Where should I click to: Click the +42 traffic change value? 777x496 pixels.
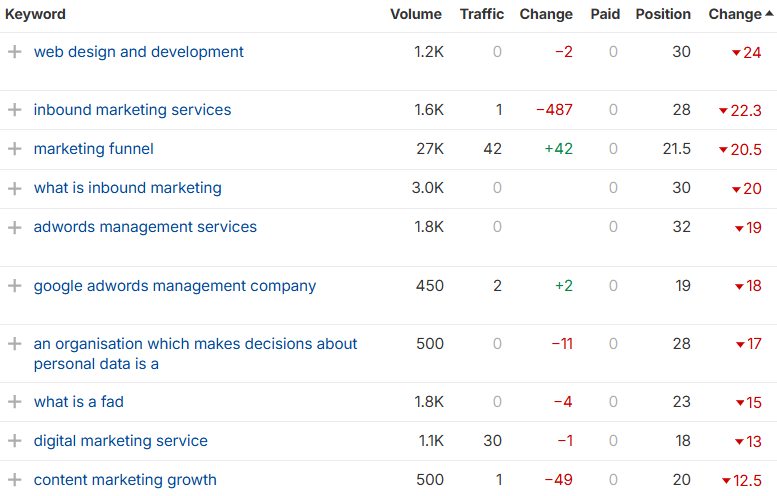tap(558, 149)
